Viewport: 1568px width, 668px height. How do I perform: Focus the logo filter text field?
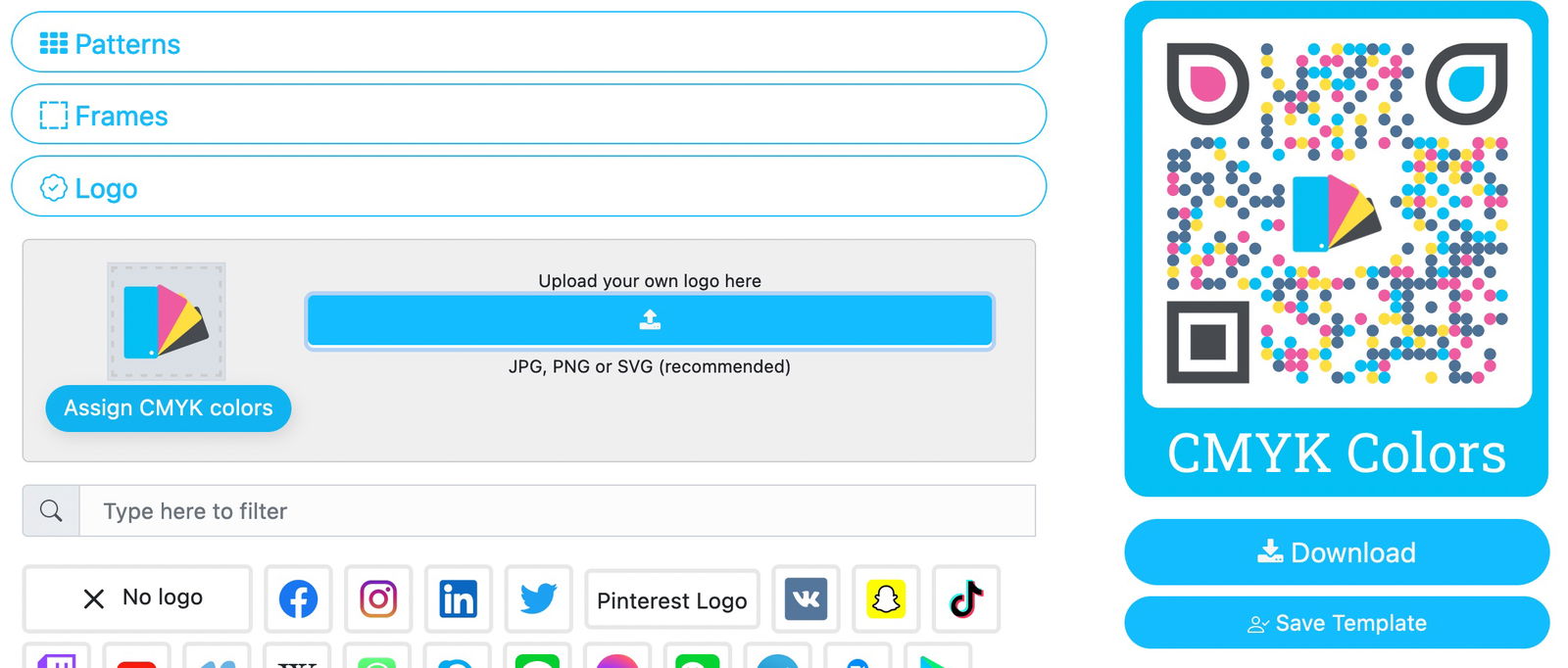[x=557, y=511]
